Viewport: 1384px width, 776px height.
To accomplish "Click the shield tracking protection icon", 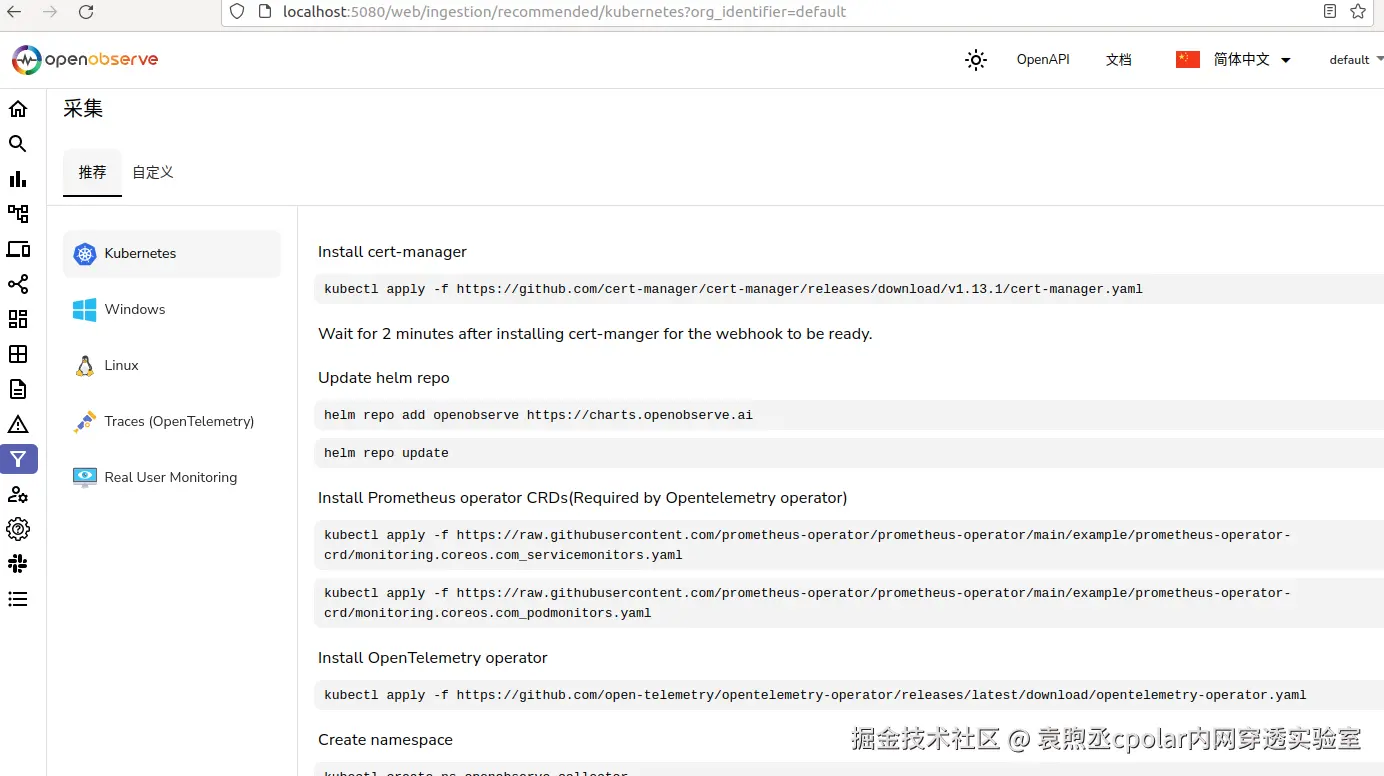I will 237,12.
